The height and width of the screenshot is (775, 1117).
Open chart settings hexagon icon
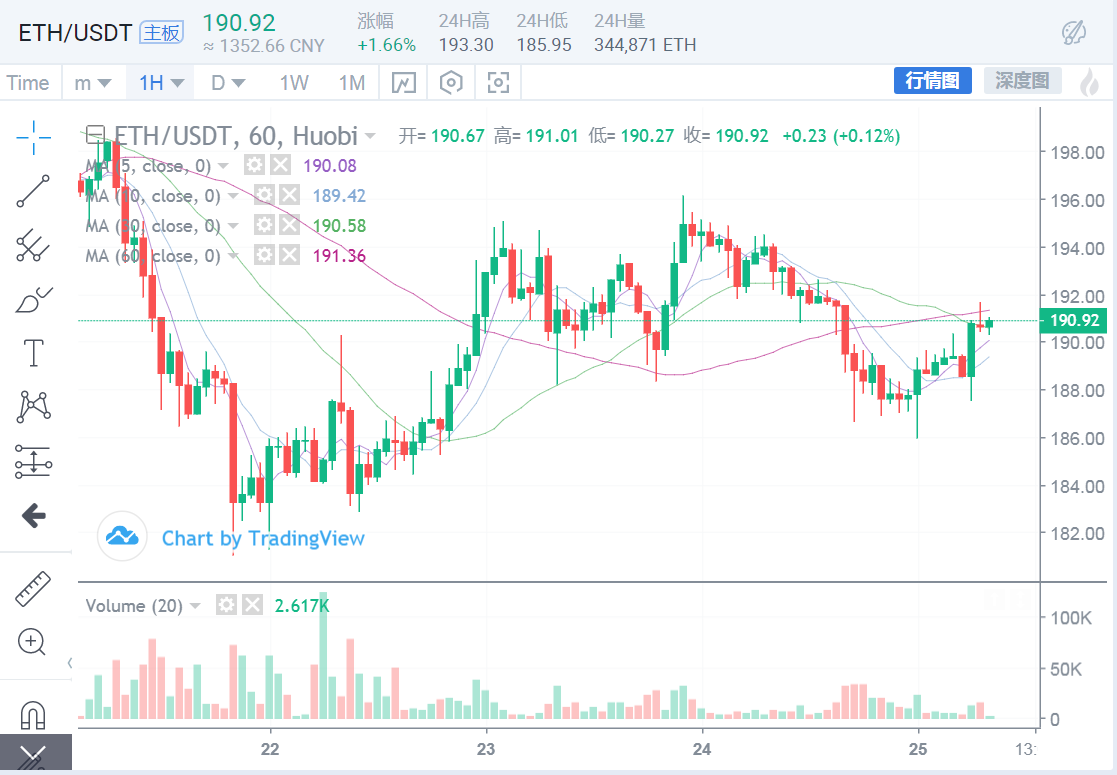(x=451, y=83)
